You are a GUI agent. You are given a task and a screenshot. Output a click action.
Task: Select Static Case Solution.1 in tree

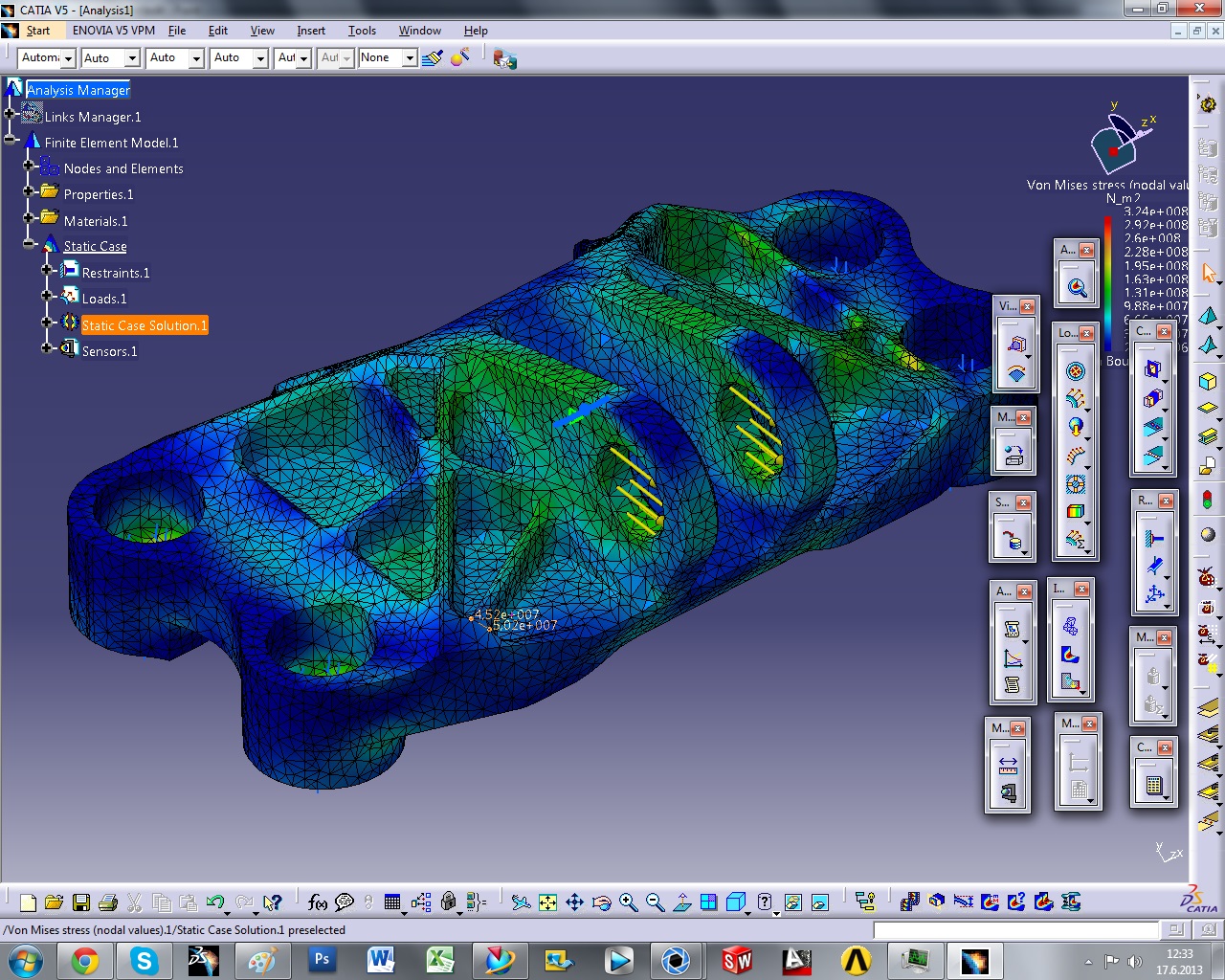pos(144,325)
